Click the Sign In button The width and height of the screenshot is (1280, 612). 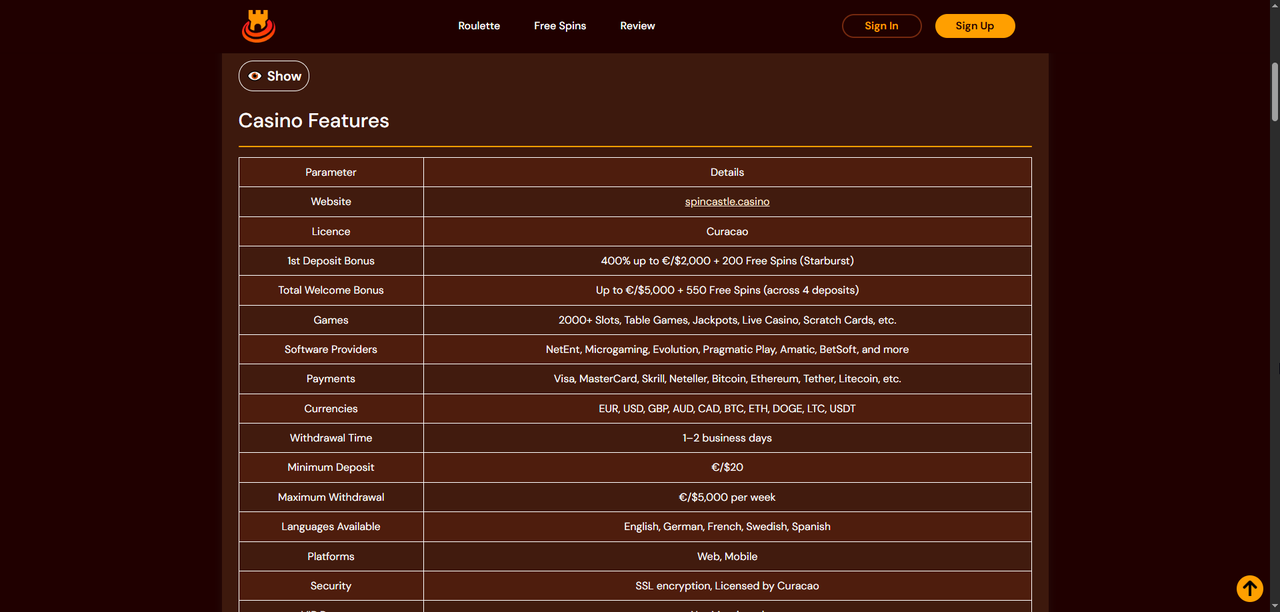tap(881, 26)
